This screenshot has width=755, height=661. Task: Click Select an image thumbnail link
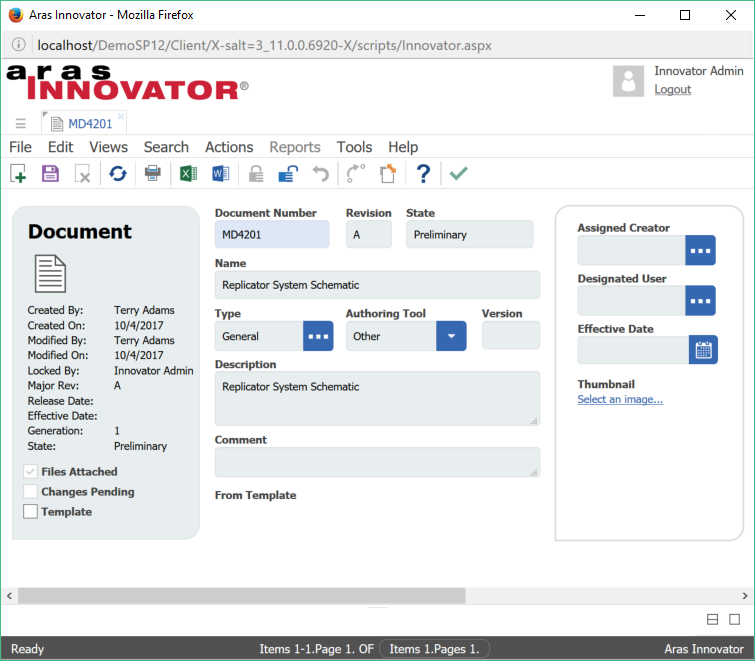click(x=620, y=399)
